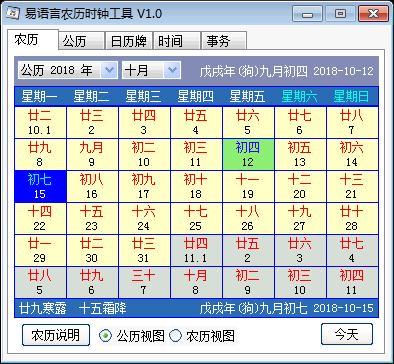
Task: Select day 9 九月 cell in second row
Action: pos(92,155)
